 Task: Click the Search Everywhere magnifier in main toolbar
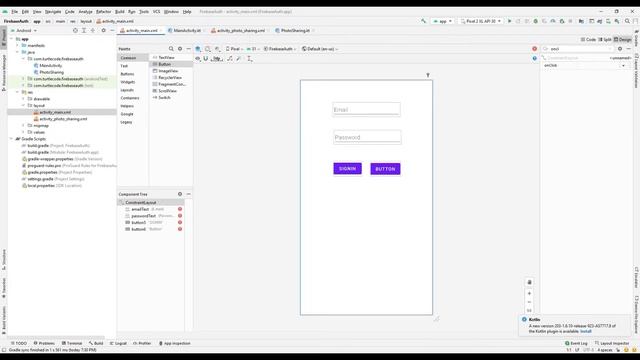click(627, 21)
